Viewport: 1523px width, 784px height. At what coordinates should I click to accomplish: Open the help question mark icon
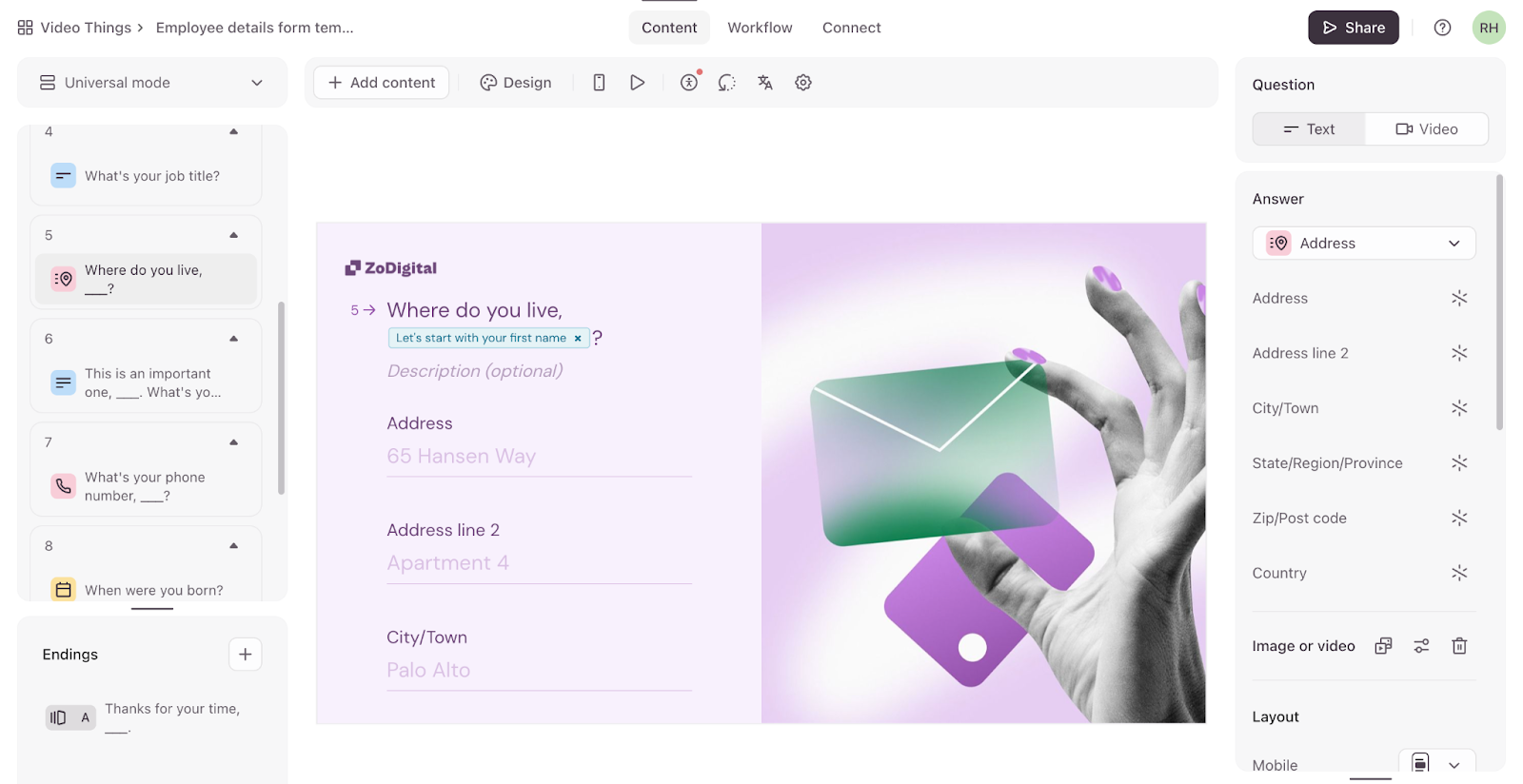1443,28
